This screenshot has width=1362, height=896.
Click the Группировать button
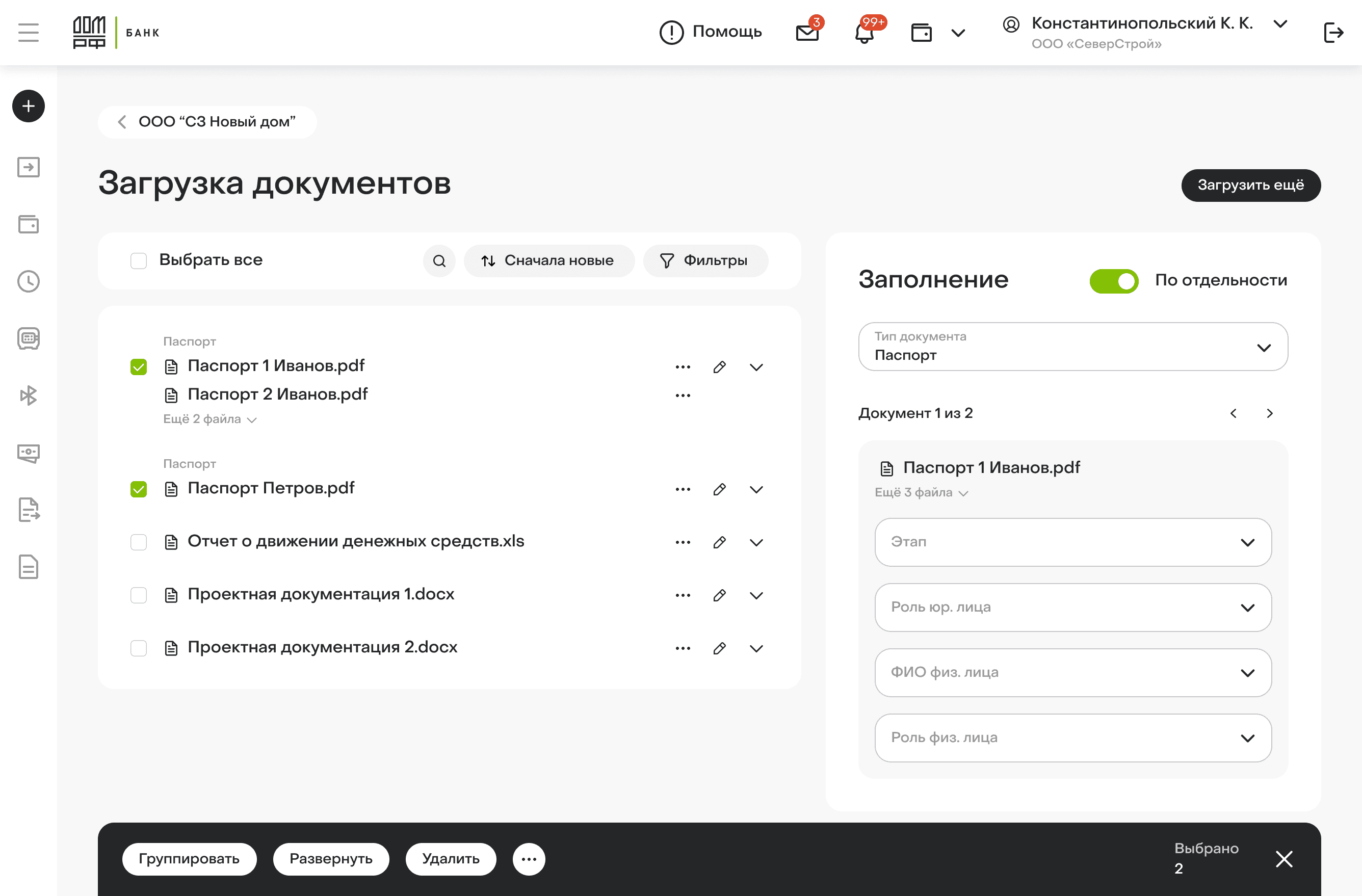pos(189,858)
